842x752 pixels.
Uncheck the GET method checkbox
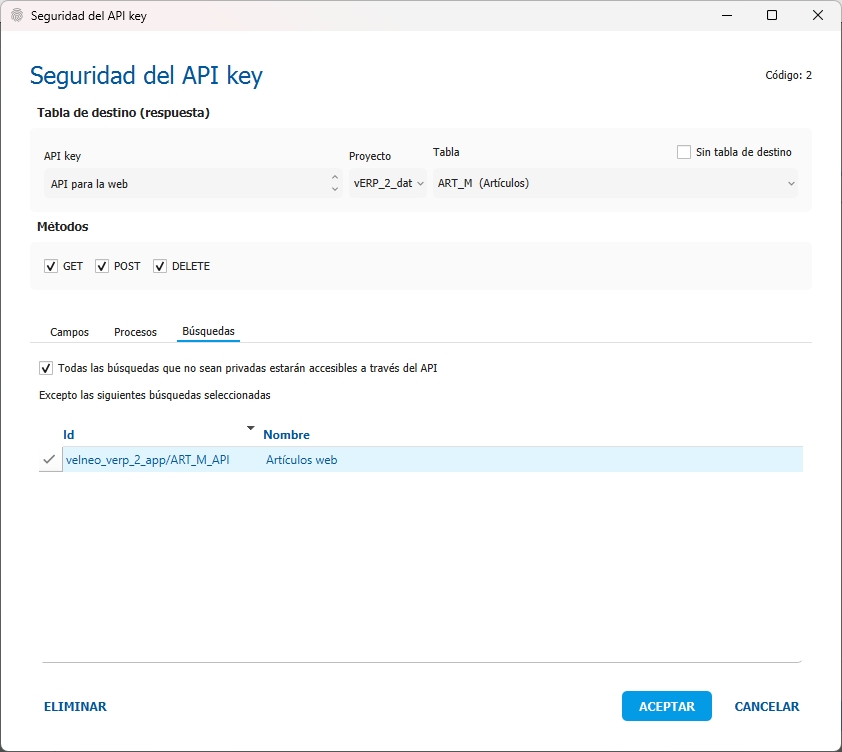51,267
